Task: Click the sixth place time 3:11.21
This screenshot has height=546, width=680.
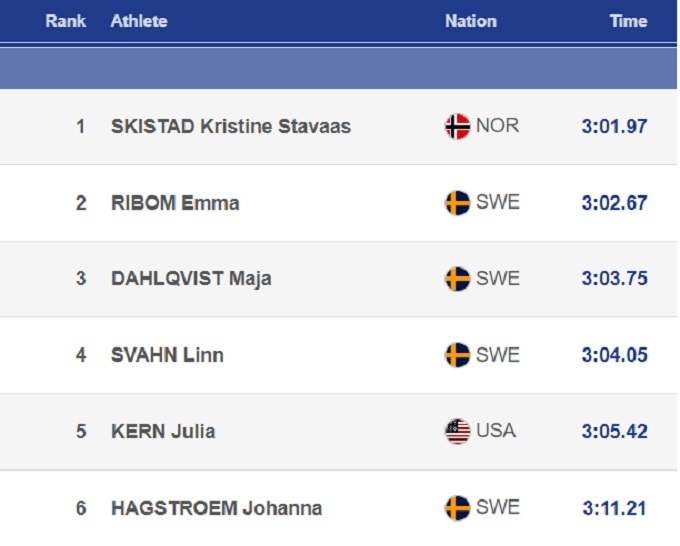Action: (614, 508)
